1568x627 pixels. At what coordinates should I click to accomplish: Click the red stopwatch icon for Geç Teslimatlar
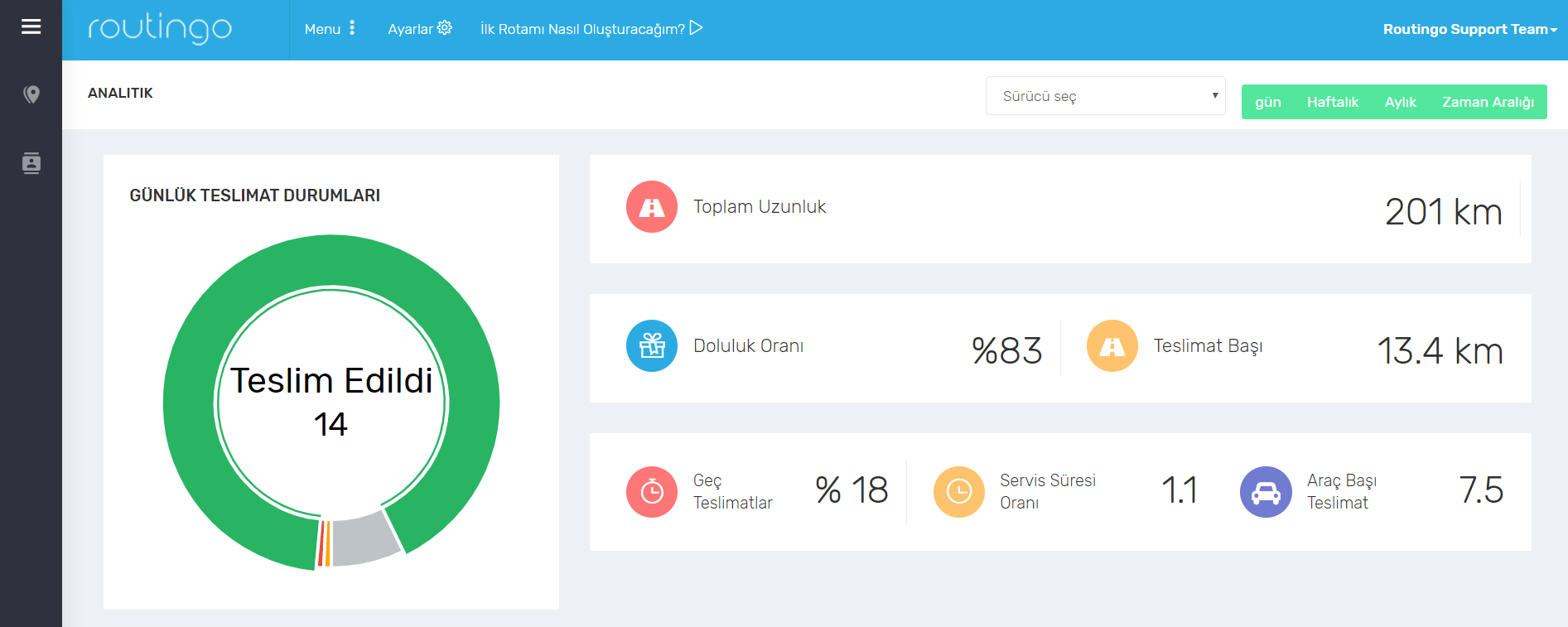(x=652, y=492)
